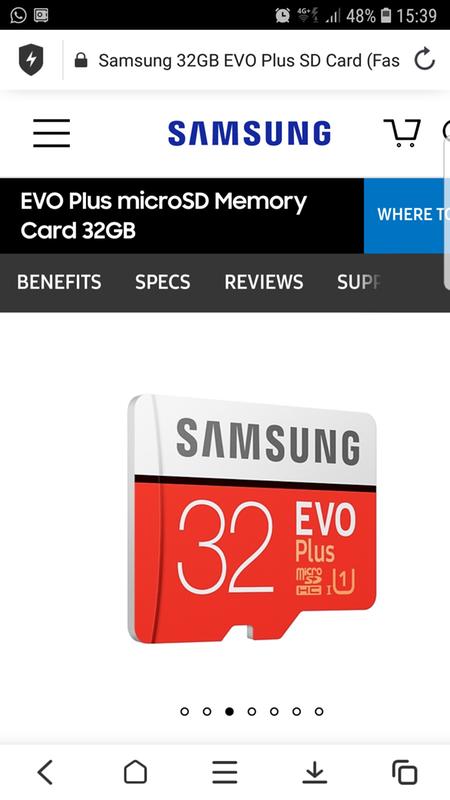The height and width of the screenshot is (800, 450).
Task: Open the browser bottom menu
Action: pyautogui.click(x=225, y=771)
